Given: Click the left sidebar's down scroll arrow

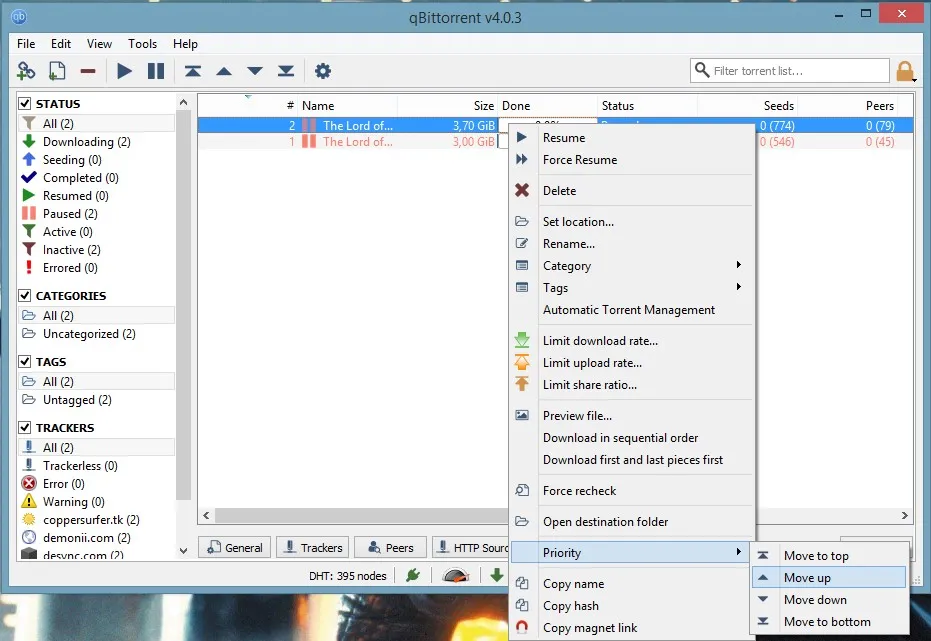Looking at the screenshot, I should (183, 551).
